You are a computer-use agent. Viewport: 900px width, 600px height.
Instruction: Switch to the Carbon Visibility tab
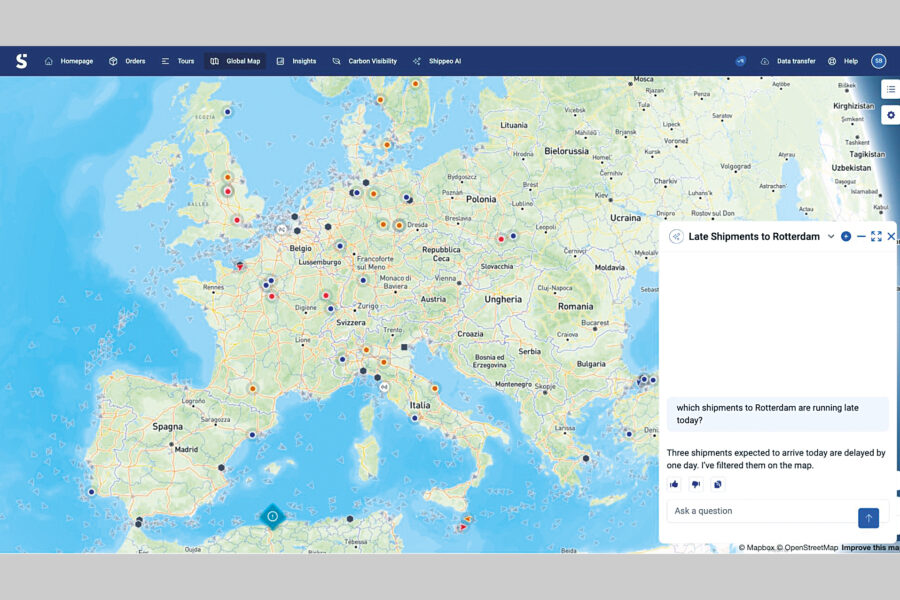coord(365,61)
